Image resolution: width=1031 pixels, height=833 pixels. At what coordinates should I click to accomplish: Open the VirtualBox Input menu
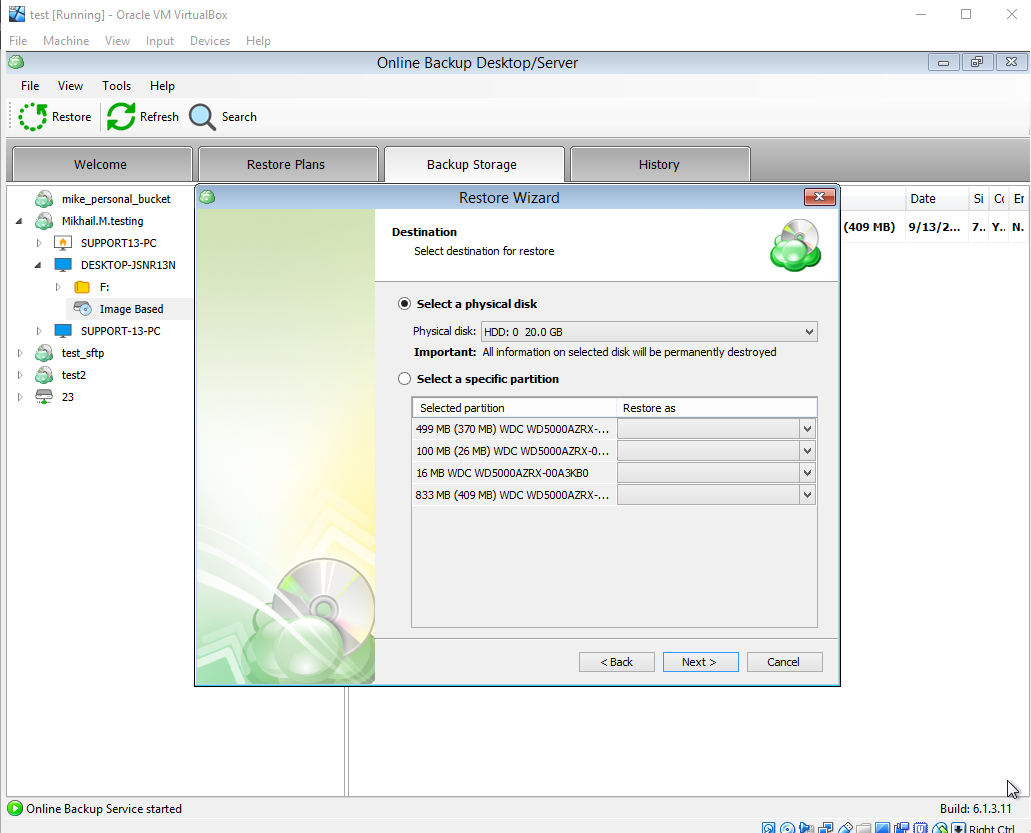click(160, 41)
